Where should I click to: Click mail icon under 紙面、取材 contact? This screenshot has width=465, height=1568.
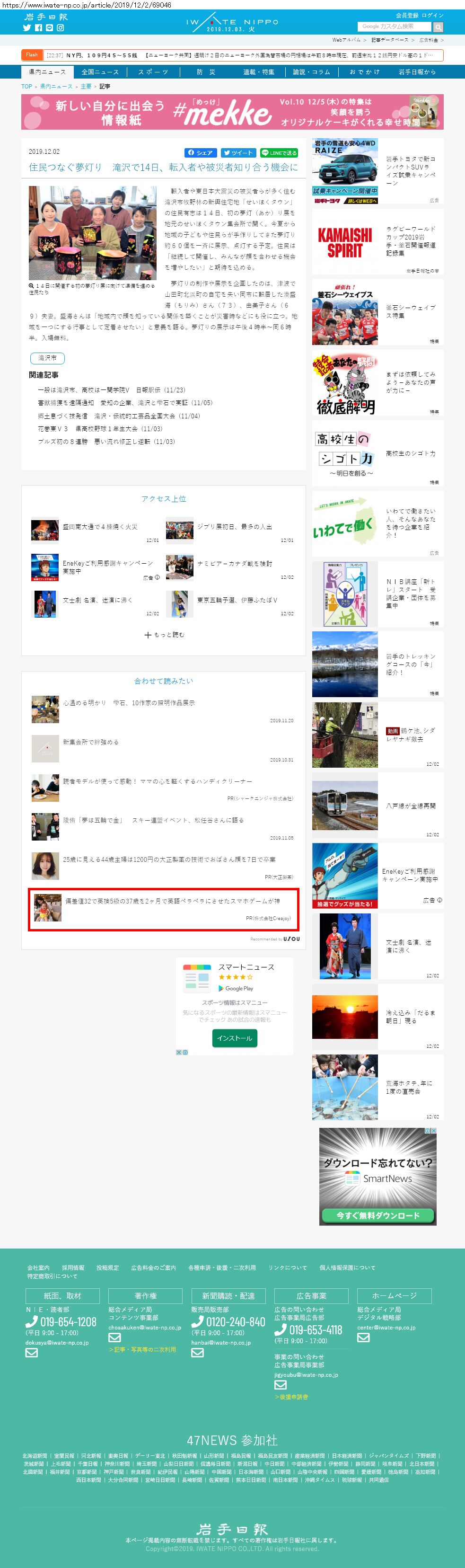[32, 1353]
